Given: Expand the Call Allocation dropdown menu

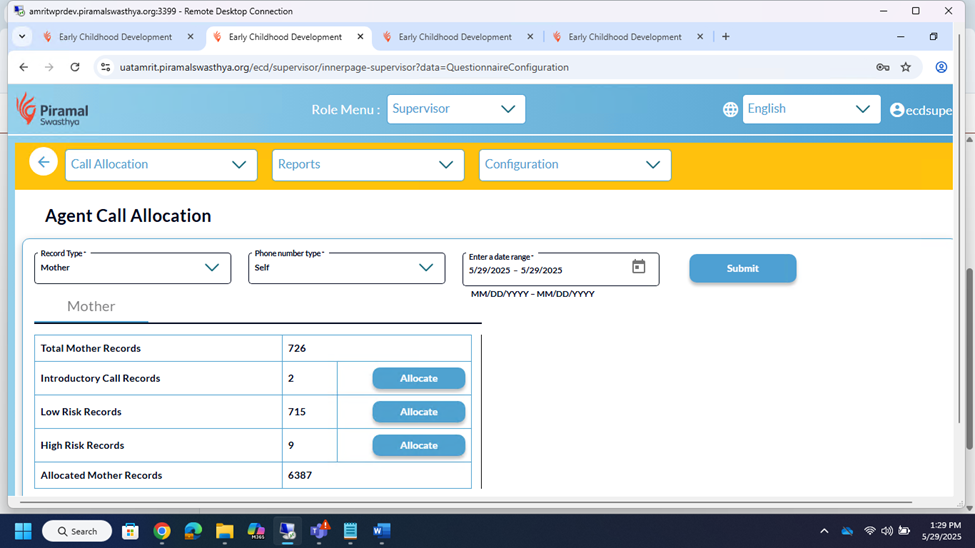Looking at the screenshot, I should [161, 165].
